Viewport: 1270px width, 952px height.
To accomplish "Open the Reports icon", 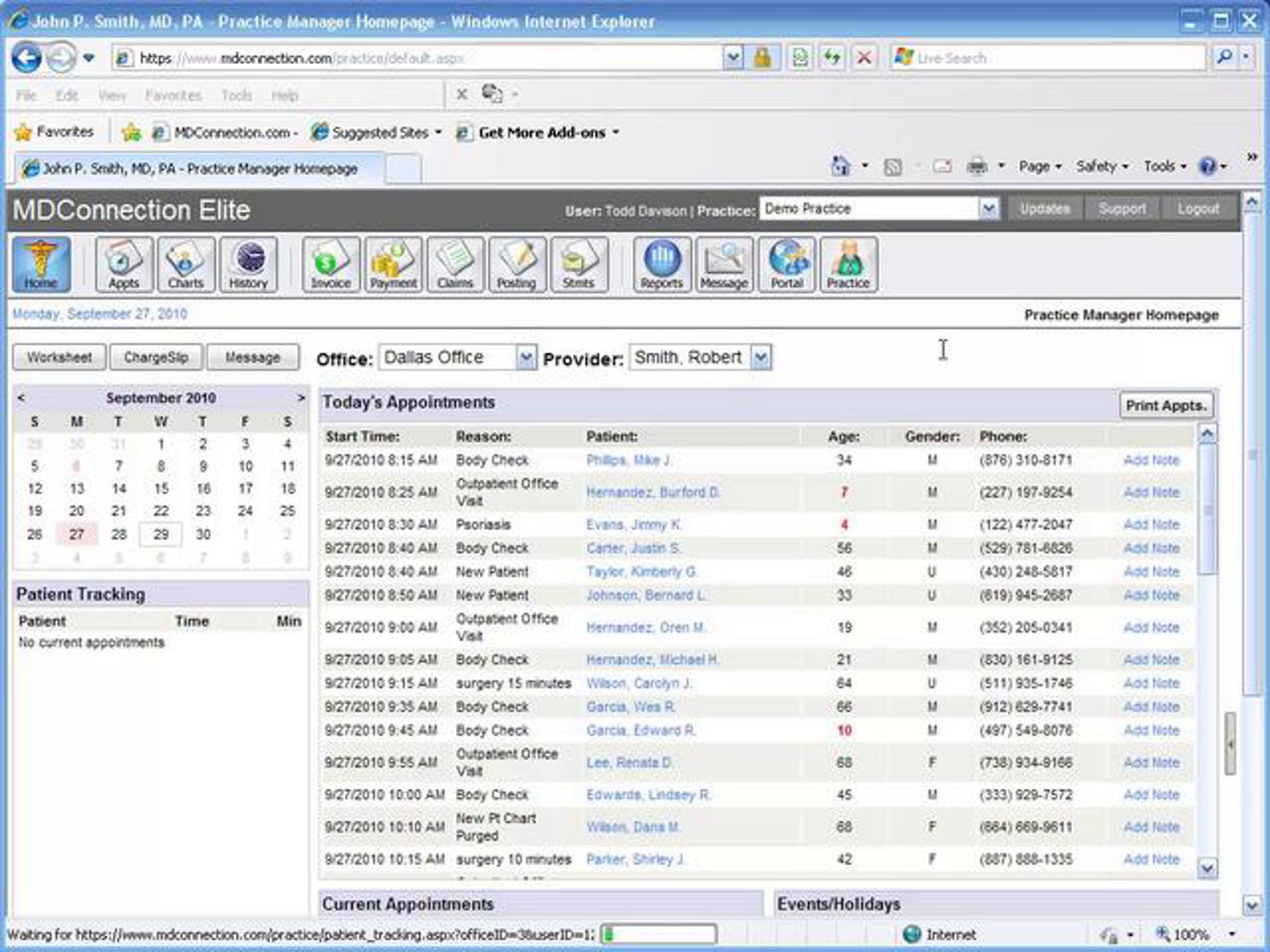I will [x=662, y=264].
